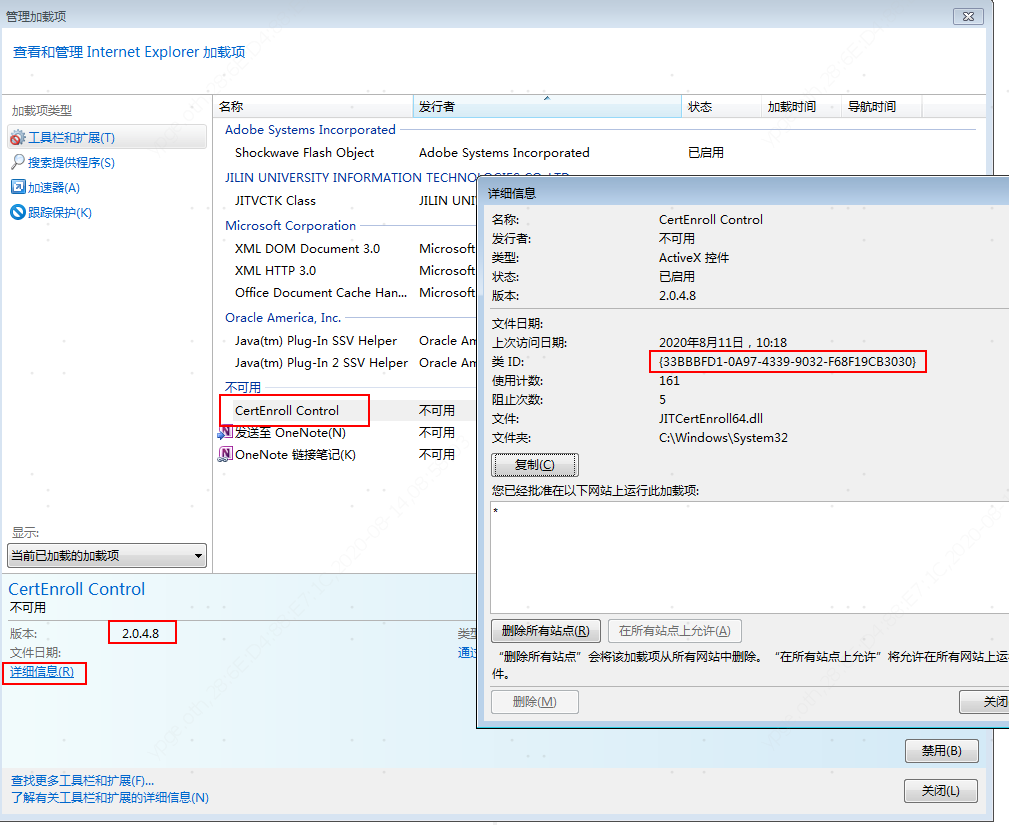The height and width of the screenshot is (825, 1009).
Task: Click the 2.0.4.8 version value in details dialog
Action: point(677,295)
